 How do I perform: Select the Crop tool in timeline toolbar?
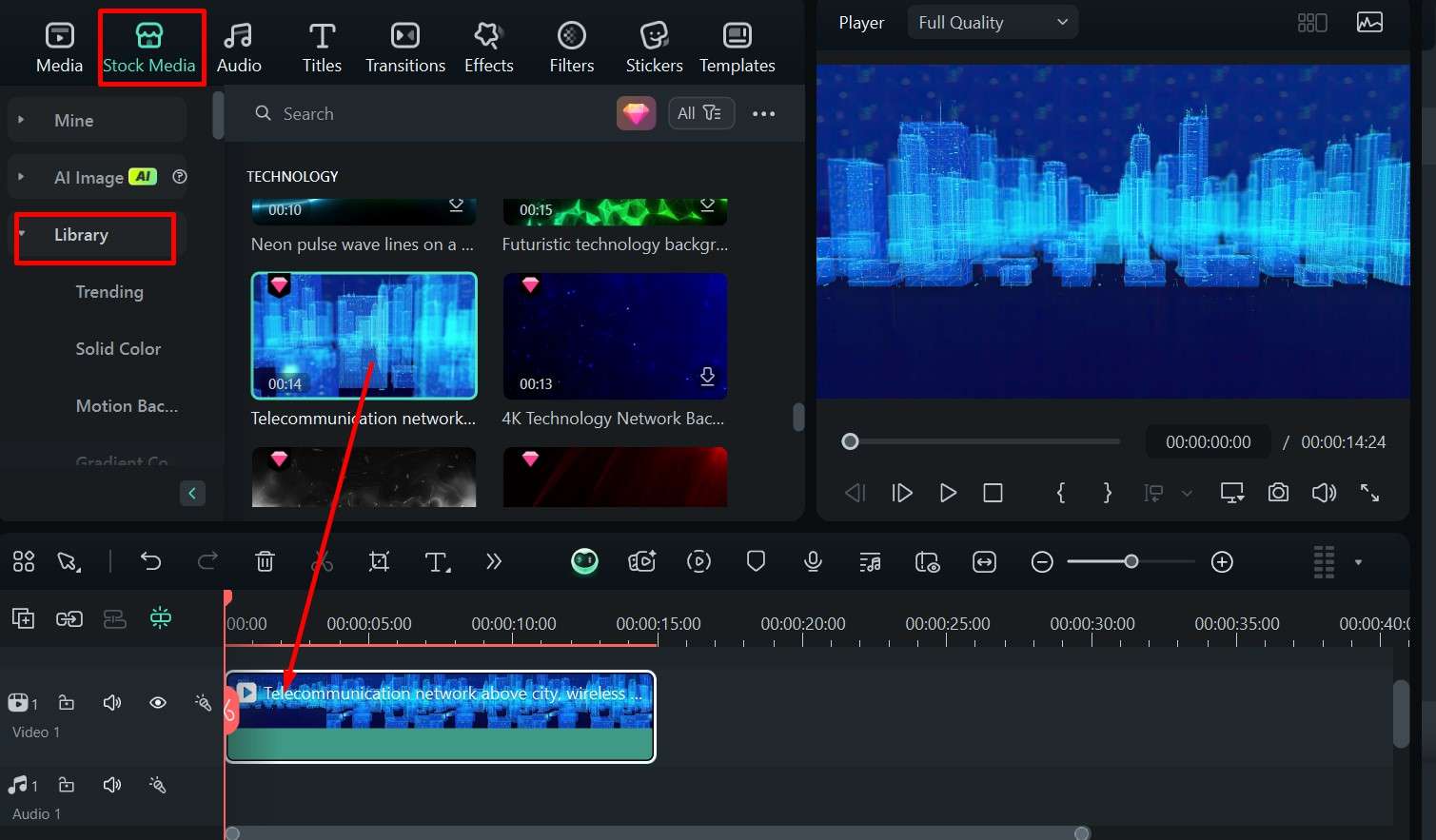point(379,562)
